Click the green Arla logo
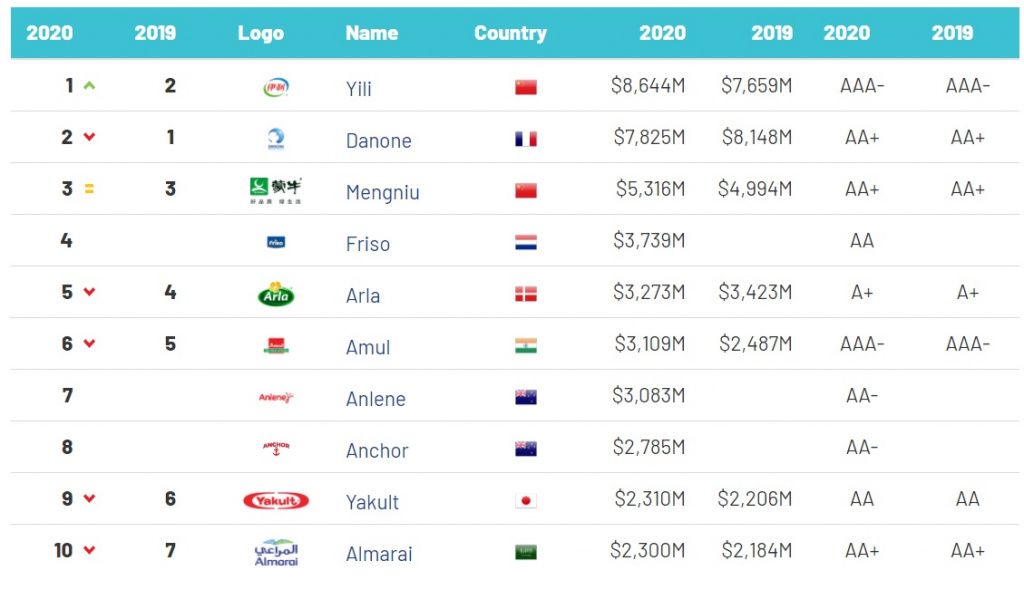The height and width of the screenshot is (590, 1024). 276,294
